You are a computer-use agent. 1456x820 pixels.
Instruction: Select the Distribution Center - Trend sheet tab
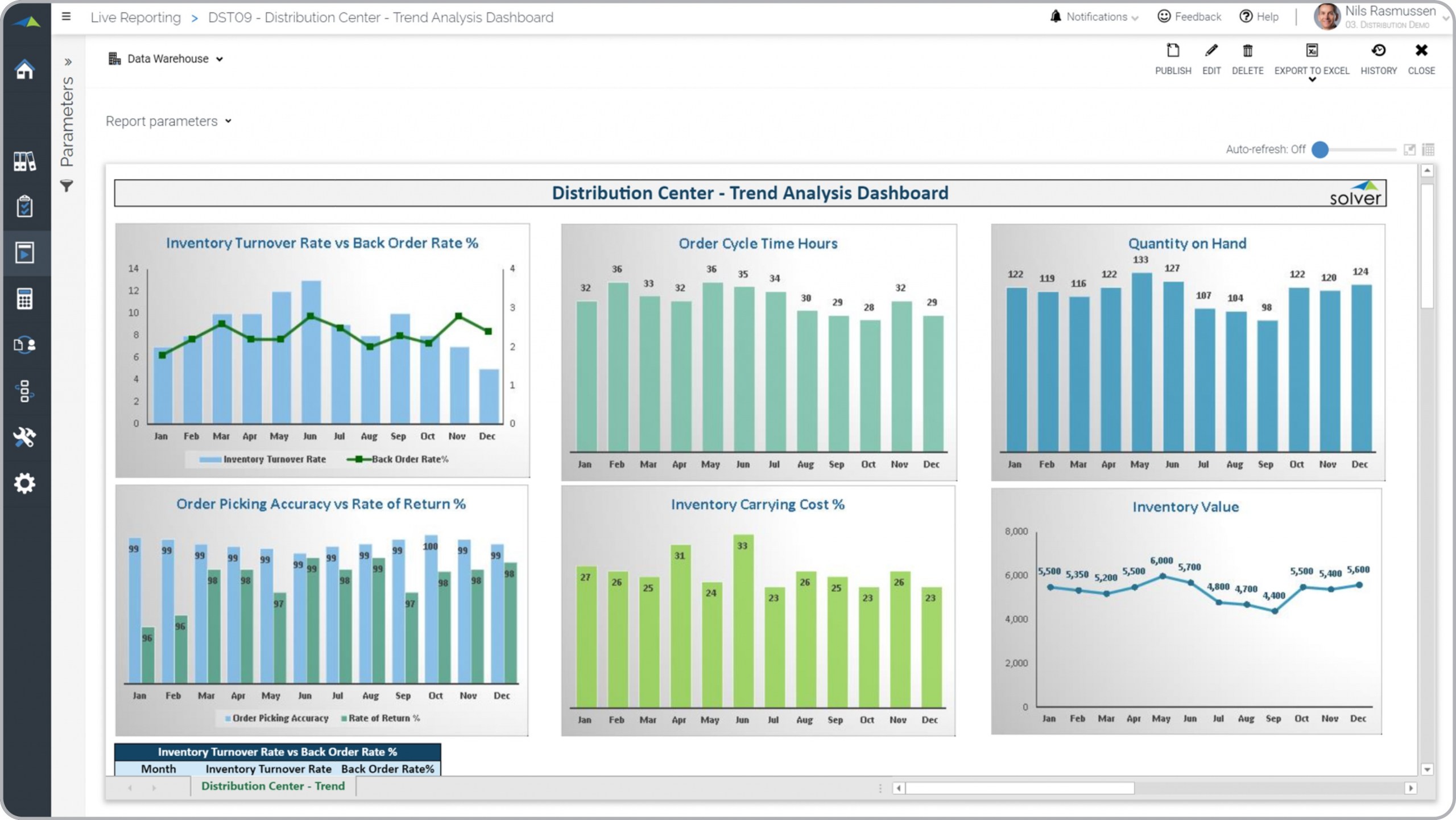point(273,786)
